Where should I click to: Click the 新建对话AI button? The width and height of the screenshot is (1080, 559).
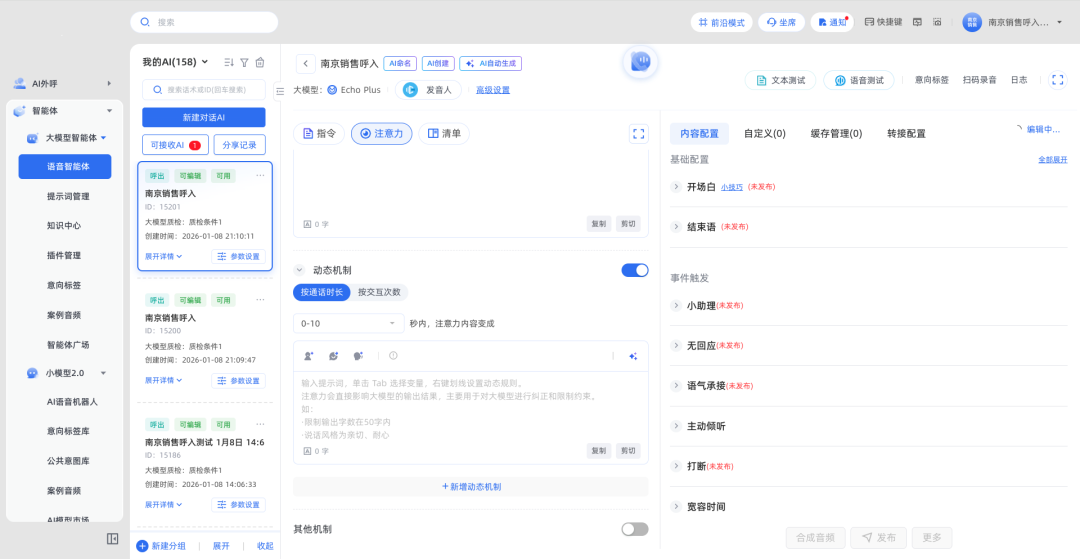(x=204, y=117)
